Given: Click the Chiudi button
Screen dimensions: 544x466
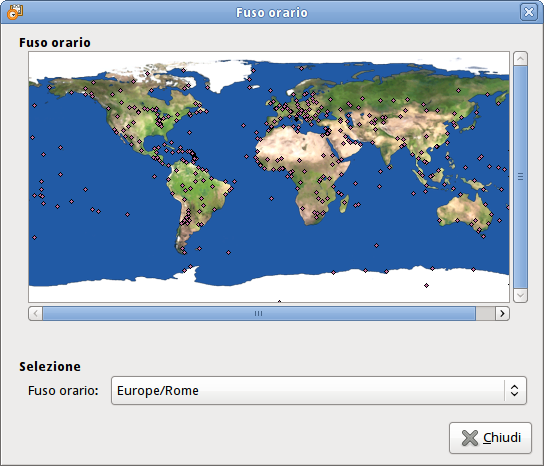Looking at the screenshot, I should (490, 438).
